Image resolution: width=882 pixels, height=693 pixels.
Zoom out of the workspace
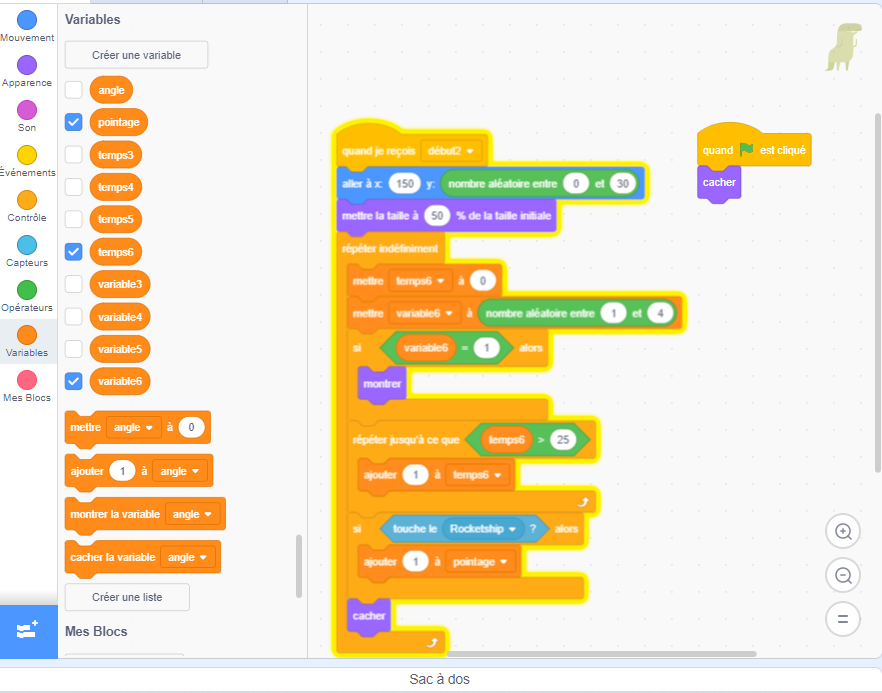pos(843,575)
